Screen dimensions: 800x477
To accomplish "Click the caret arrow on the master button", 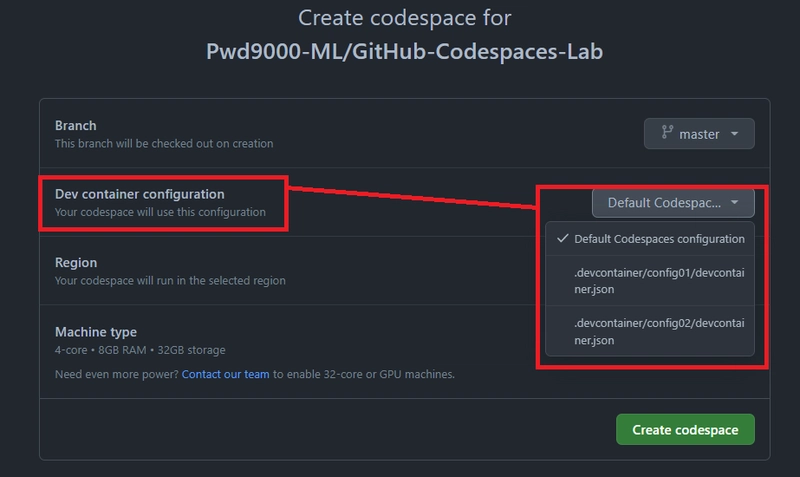I will click(735, 133).
